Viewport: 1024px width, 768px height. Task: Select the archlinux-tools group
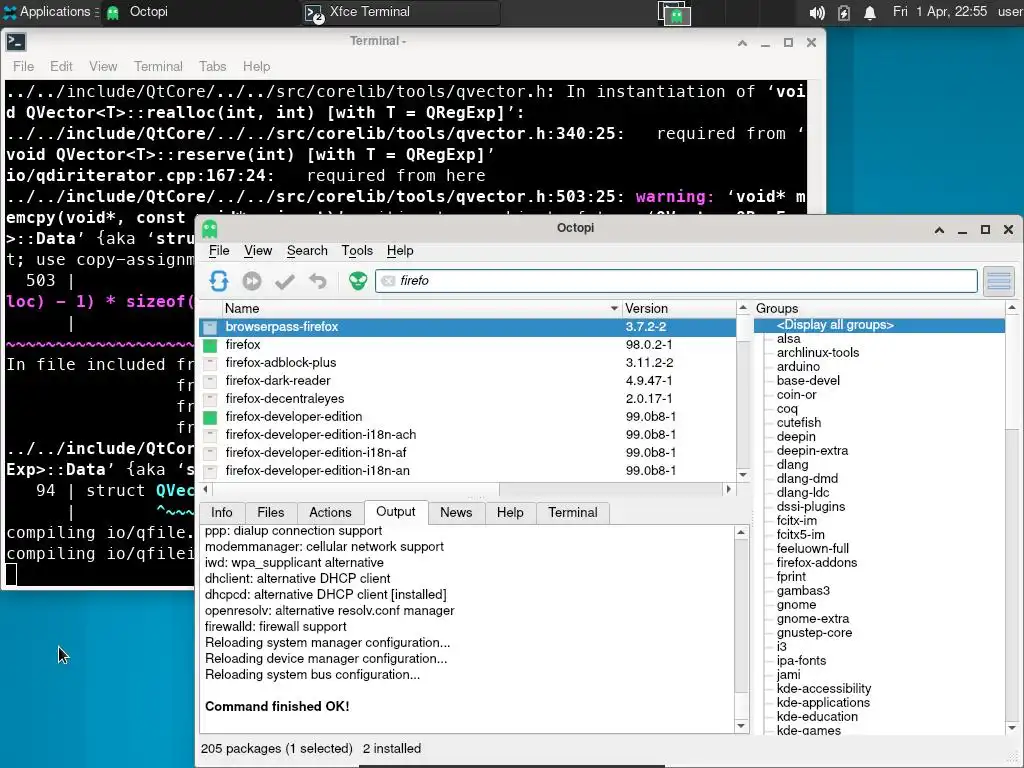[818, 353]
